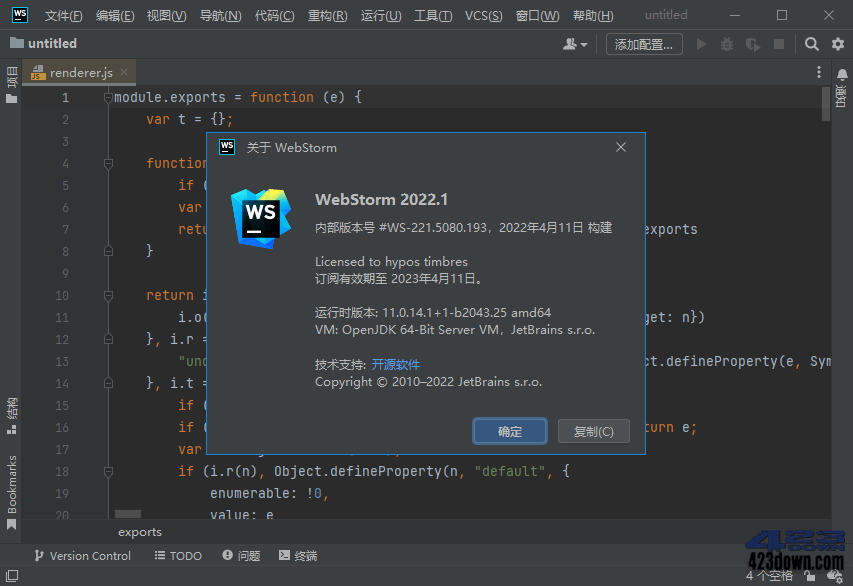The height and width of the screenshot is (586, 853).
Task: Open the editor options kebab menu
Action: [818, 72]
